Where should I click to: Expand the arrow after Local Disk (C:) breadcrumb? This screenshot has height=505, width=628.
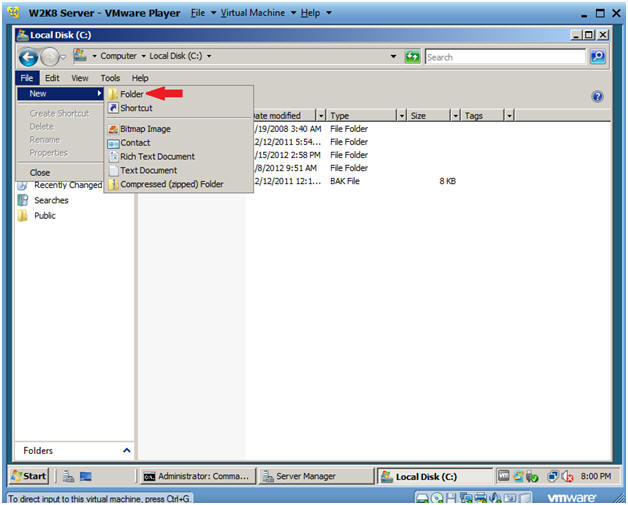click(209, 56)
